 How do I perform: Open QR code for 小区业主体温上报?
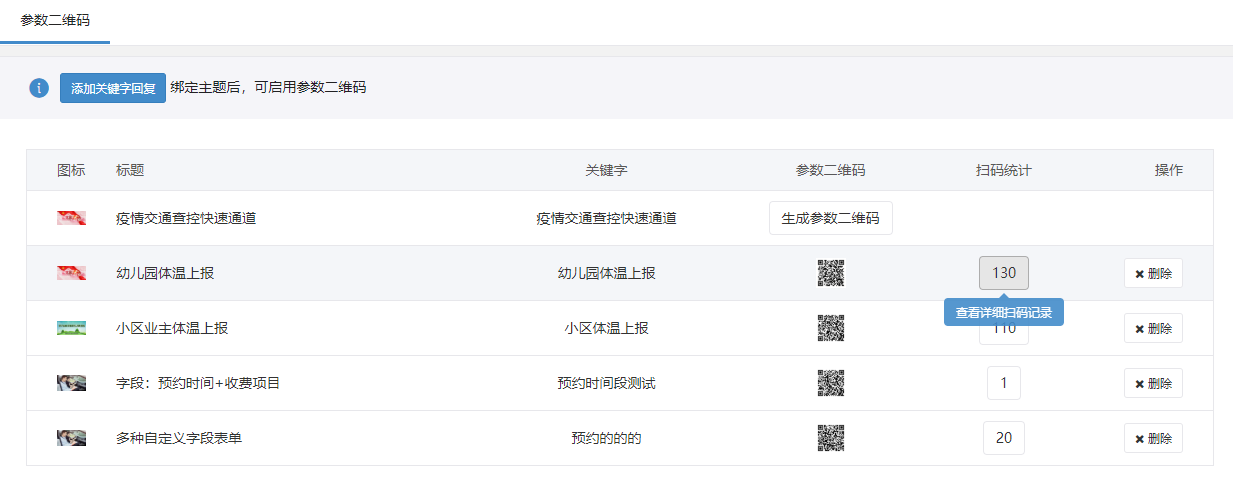(831, 328)
